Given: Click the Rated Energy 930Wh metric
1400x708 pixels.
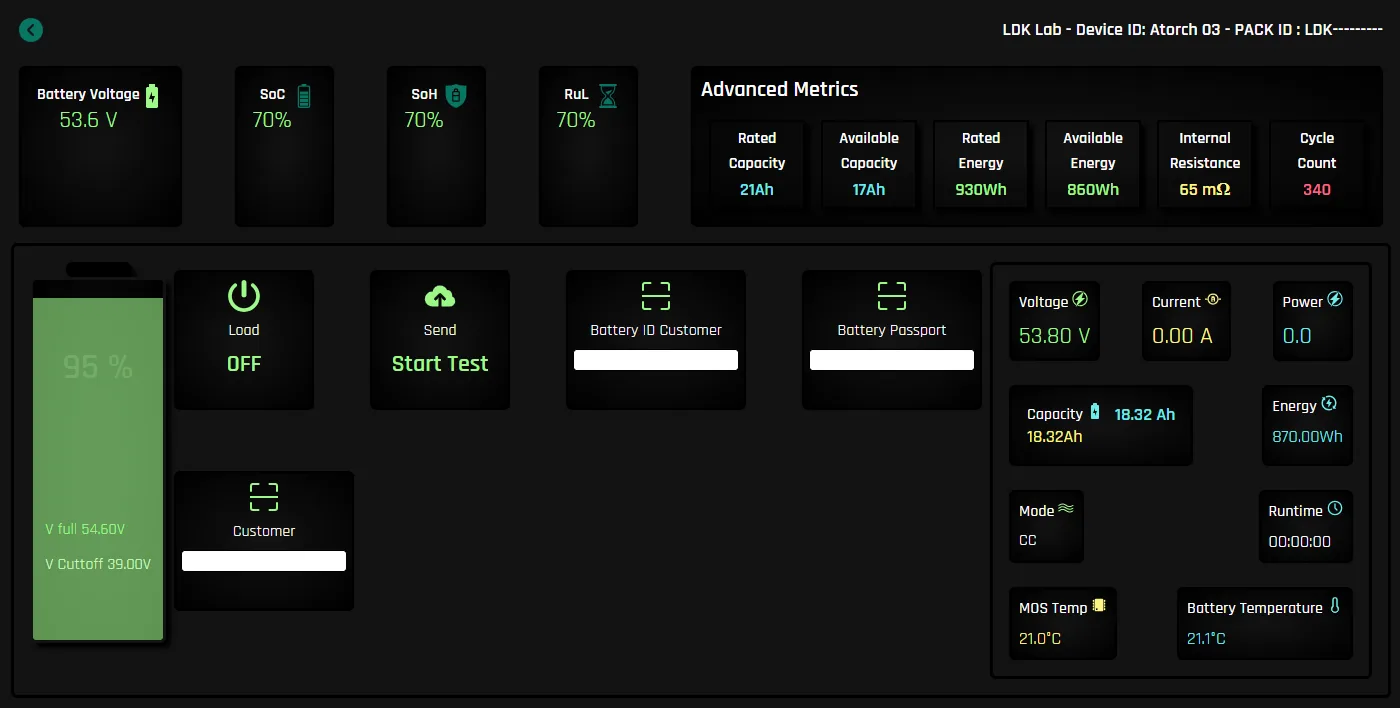Looking at the screenshot, I should point(981,164).
